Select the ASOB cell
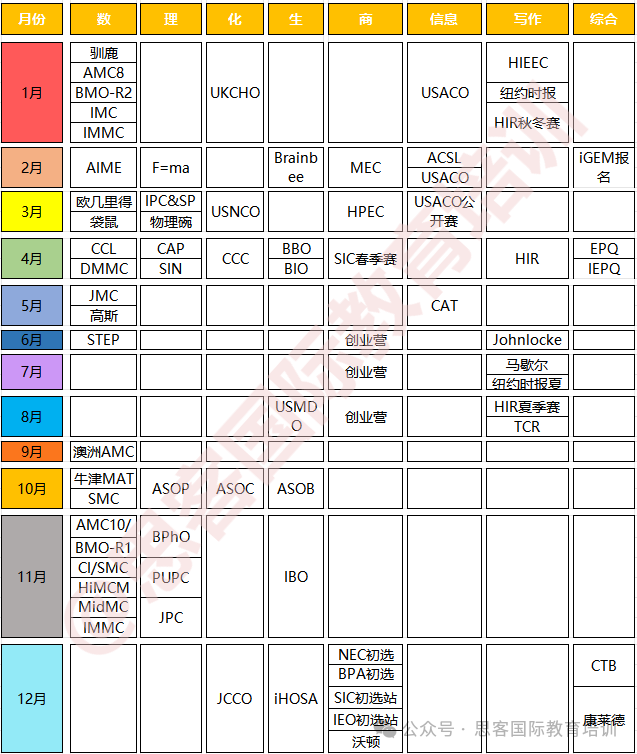Image resolution: width=637 pixels, height=754 pixels. 296,489
